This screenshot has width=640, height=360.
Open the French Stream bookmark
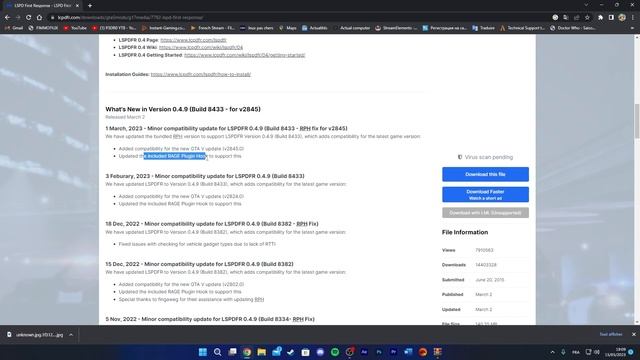pos(212,28)
